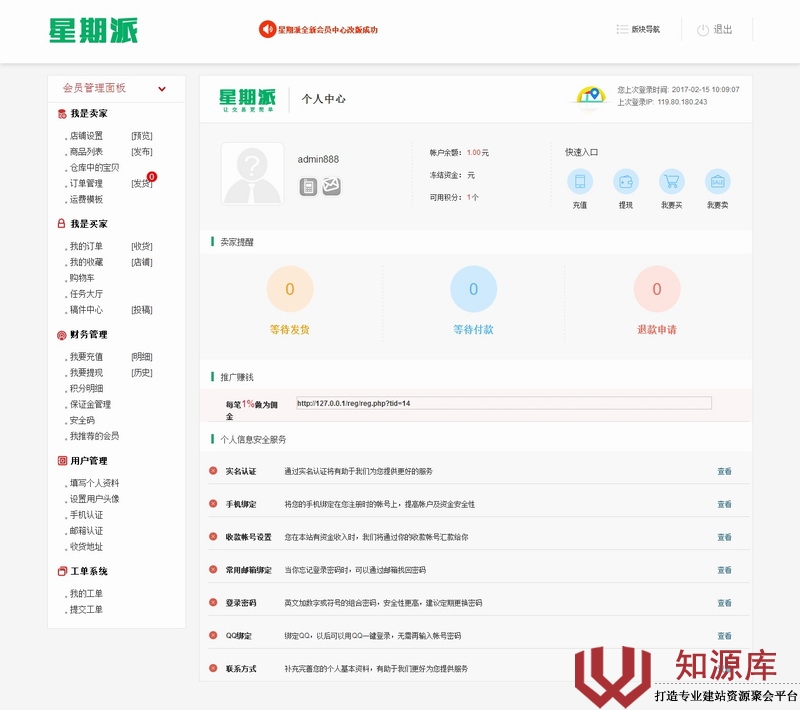
Task: Click 查看 for 实名认证
Action: (x=724, y=471)
